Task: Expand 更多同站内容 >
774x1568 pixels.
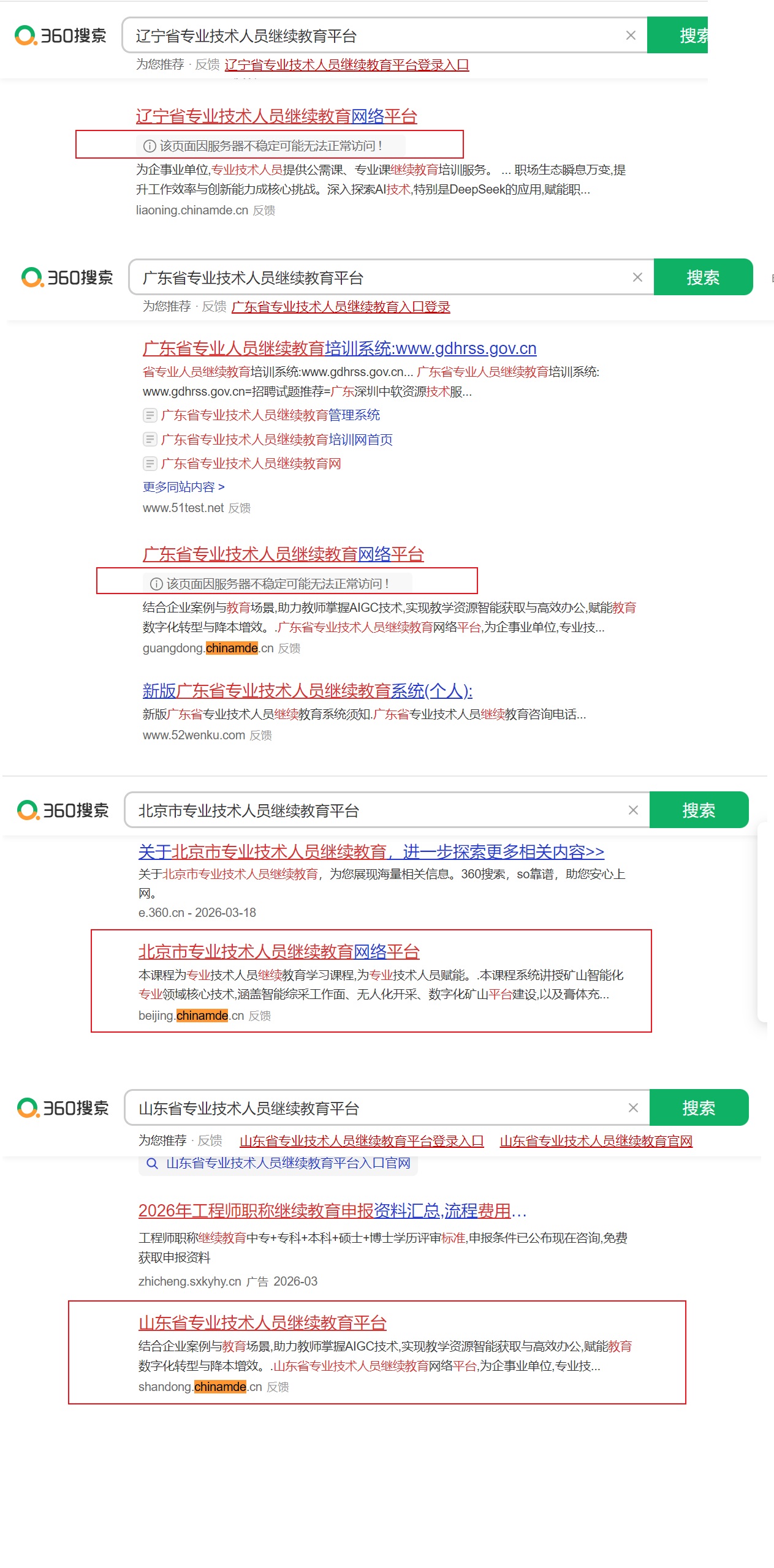Action: (184, 487)
